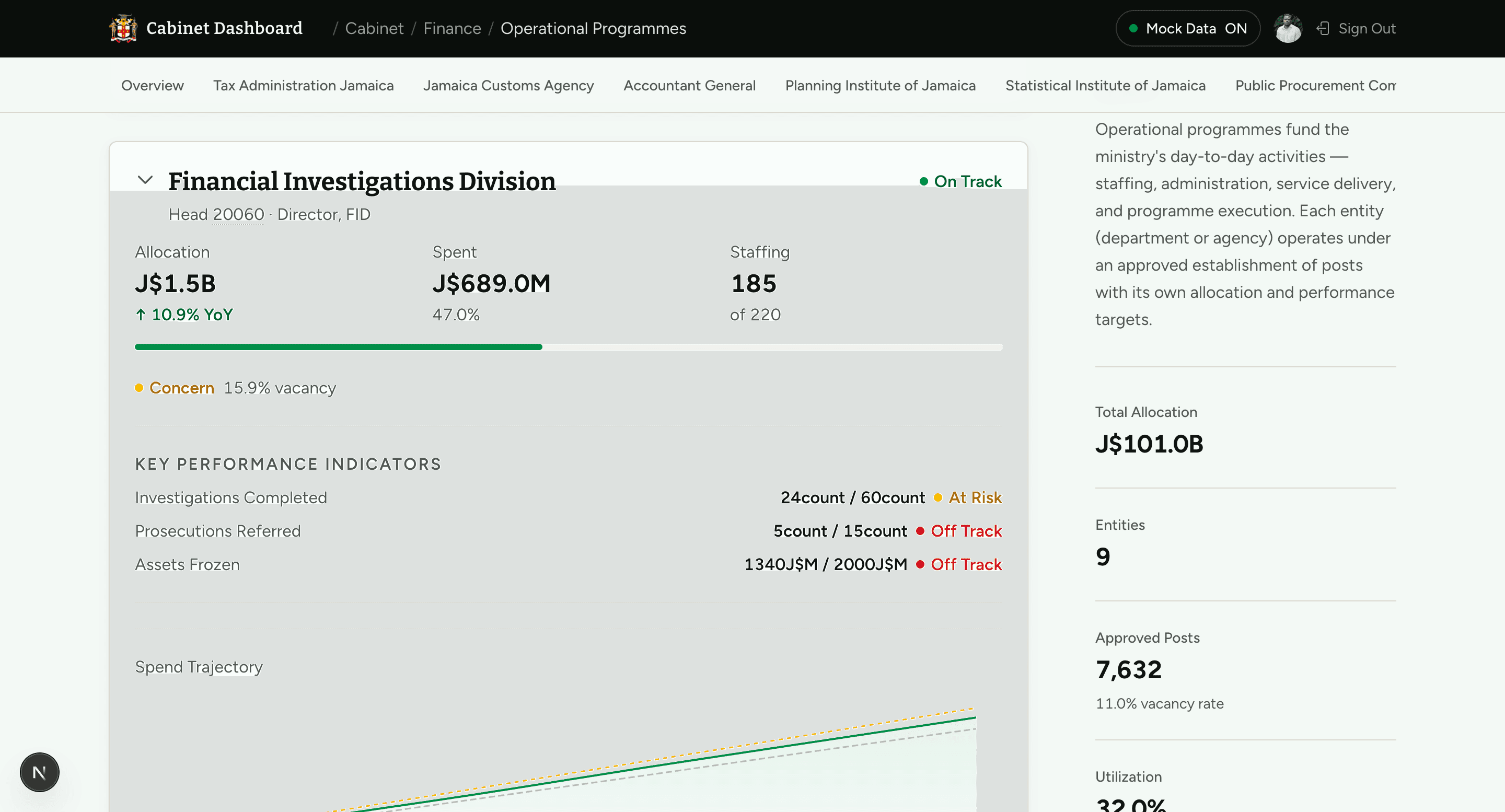Select the Assets Frozen KPI row
Viewport: 1505px width, 812px height.
pyautogui.click(x=569, y=564)
